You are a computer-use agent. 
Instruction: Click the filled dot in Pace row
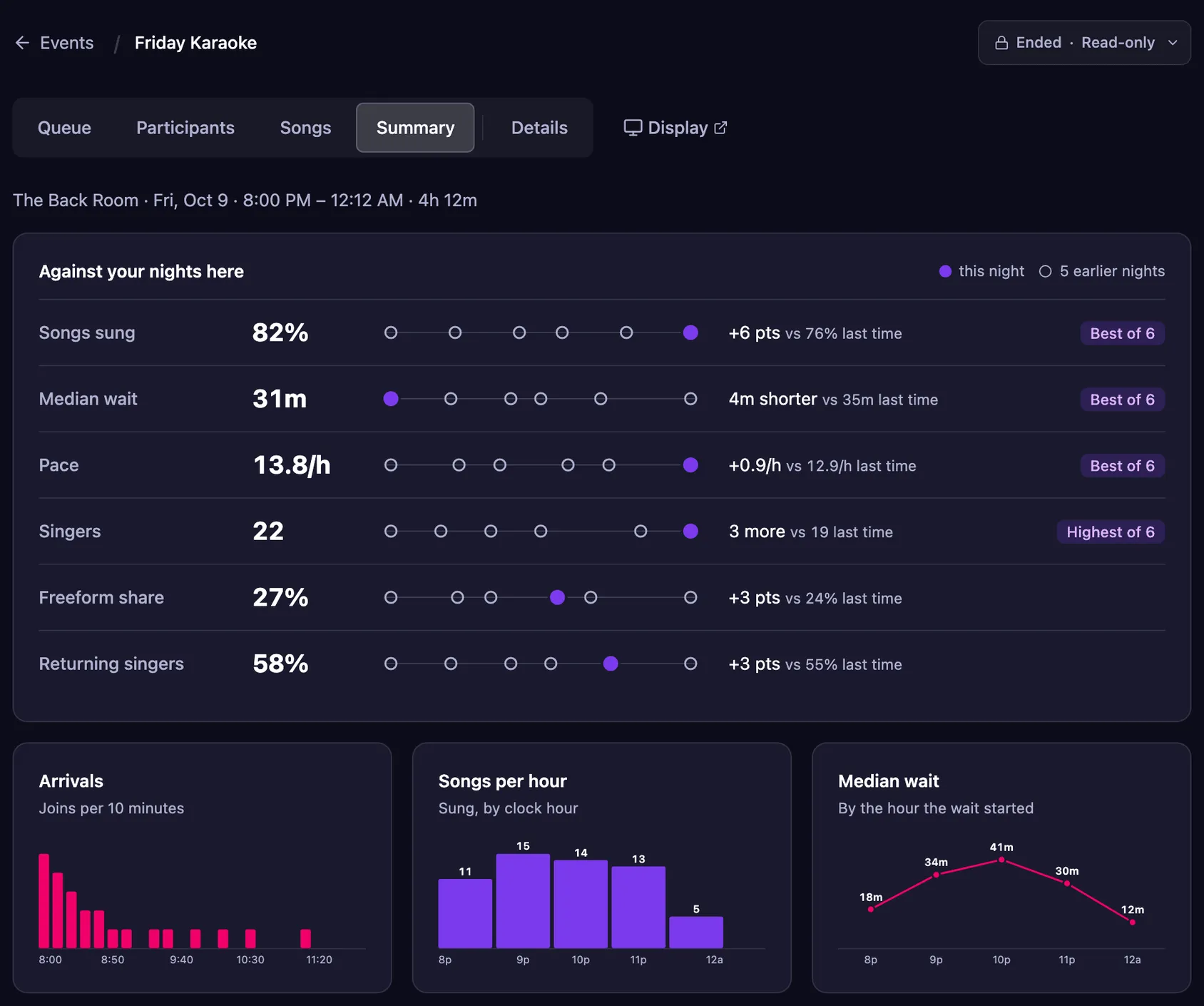click(690, 465)
